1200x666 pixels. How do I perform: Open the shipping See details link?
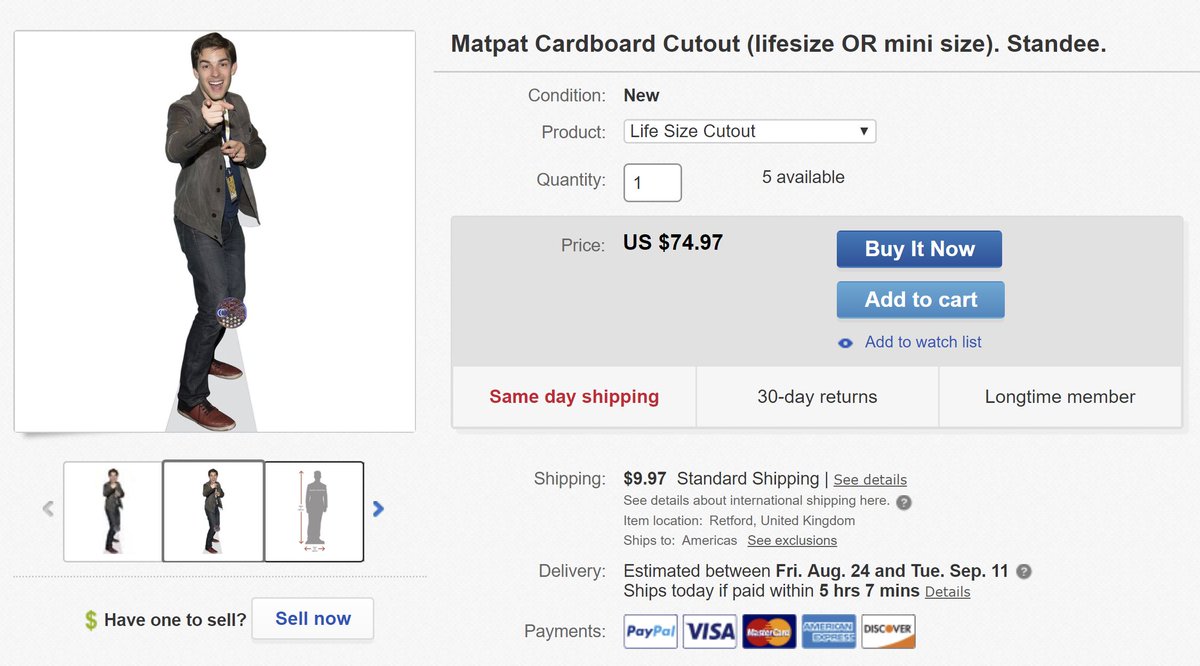click(870, 480)
